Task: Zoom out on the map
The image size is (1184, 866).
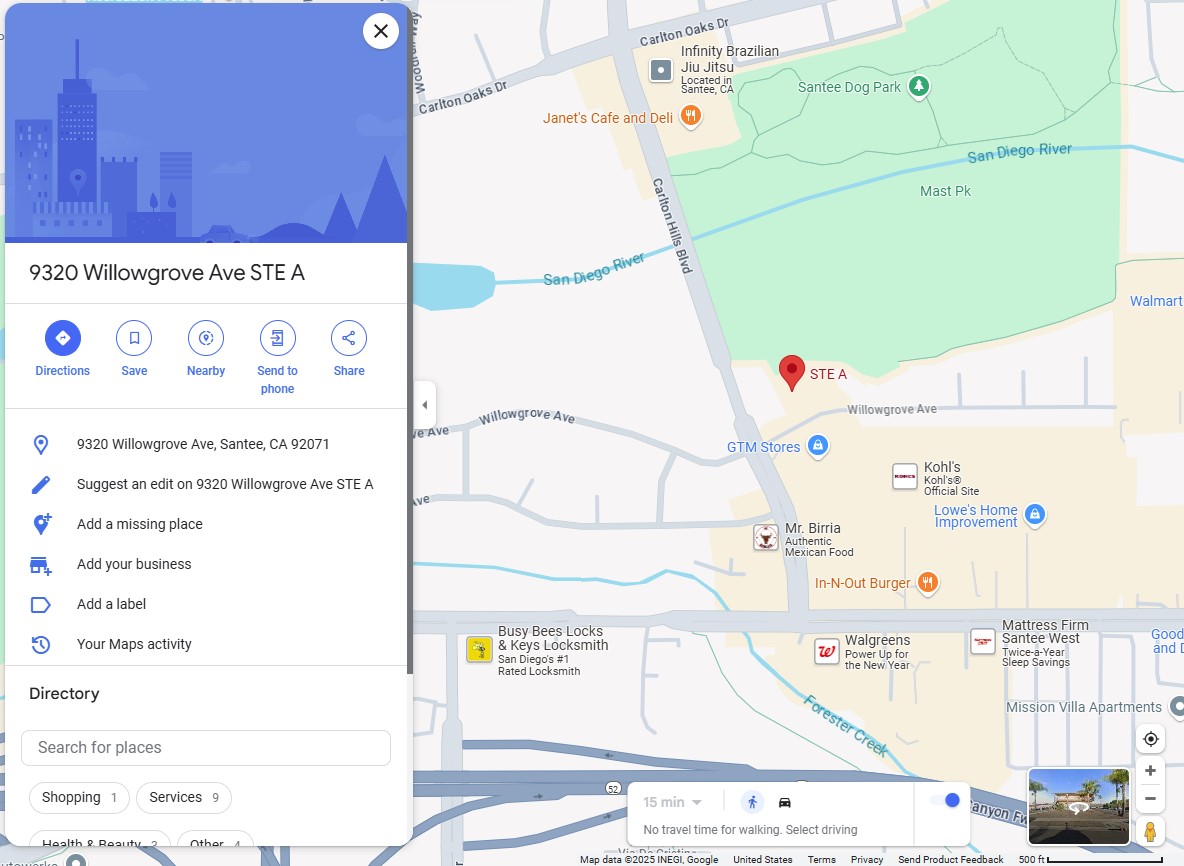Action: pyautogui.click(x=1150, y=799)
